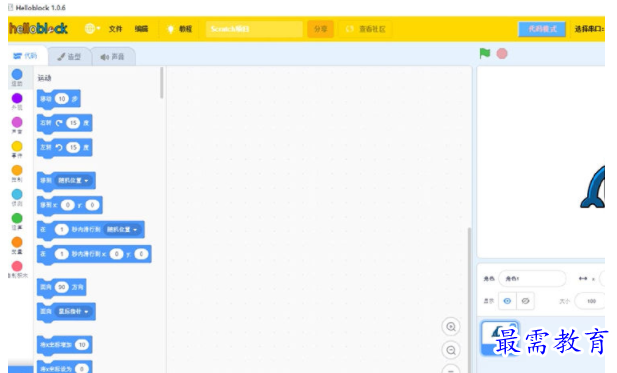Click the block palette vertical scrollbar
Image resolution: width=617 pixels, height=373 pixels.
click(161, 83)
